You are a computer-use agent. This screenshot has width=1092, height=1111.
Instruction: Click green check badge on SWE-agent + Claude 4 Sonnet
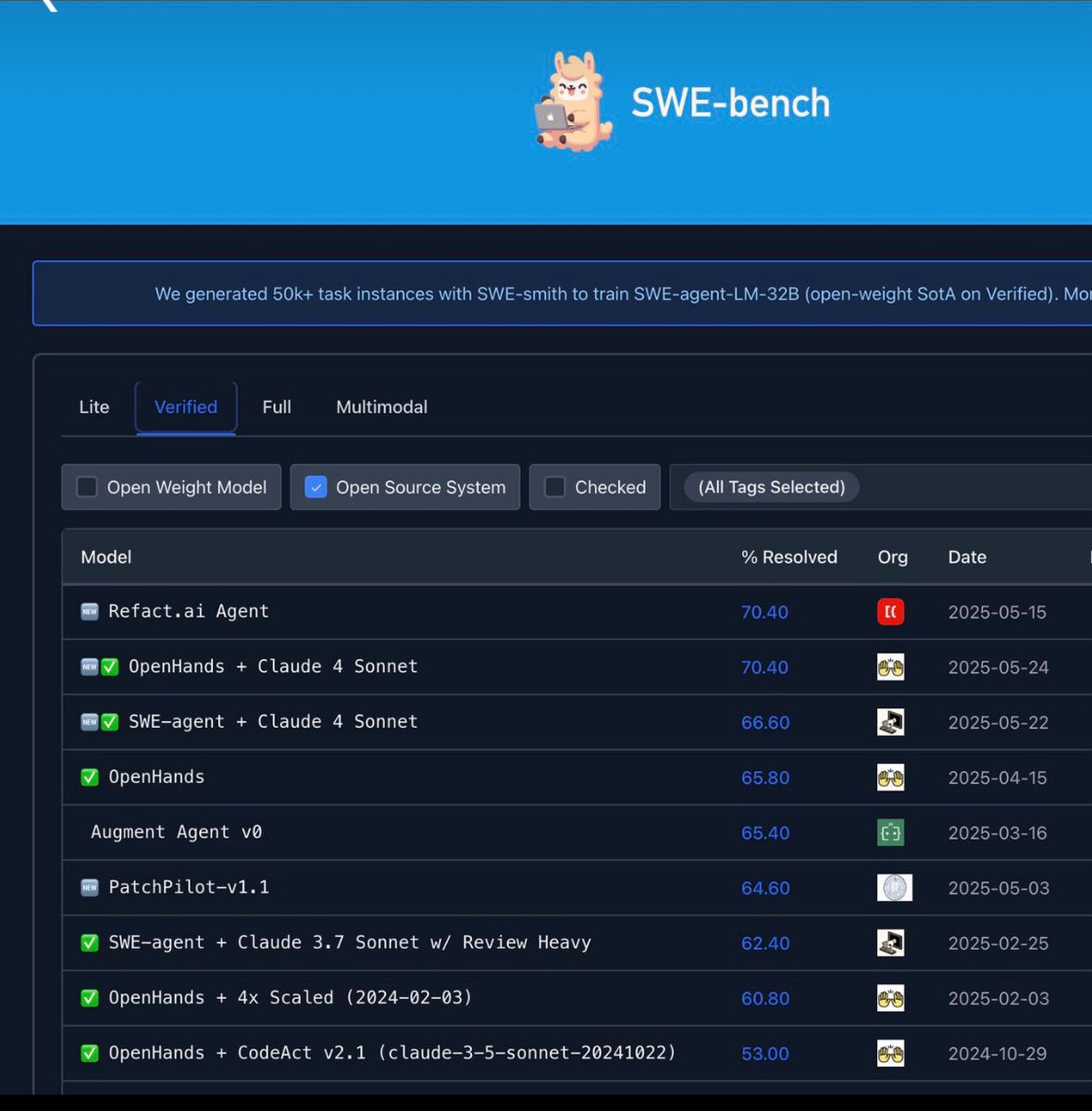pos(110,721)
